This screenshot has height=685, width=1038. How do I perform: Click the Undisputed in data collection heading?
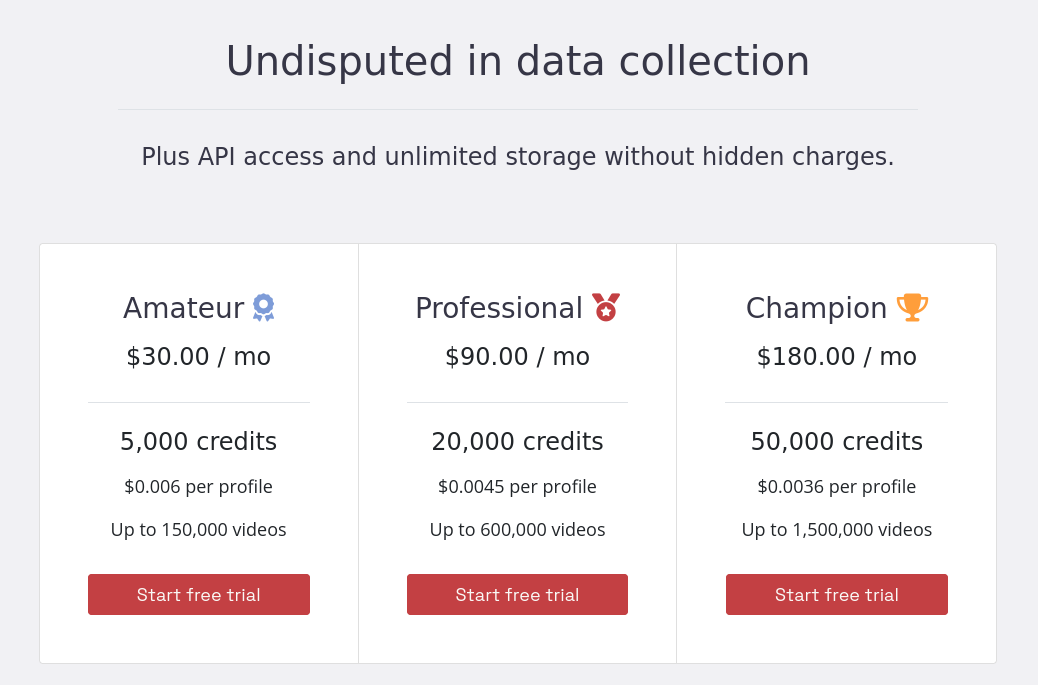click(x=518, y=61)
